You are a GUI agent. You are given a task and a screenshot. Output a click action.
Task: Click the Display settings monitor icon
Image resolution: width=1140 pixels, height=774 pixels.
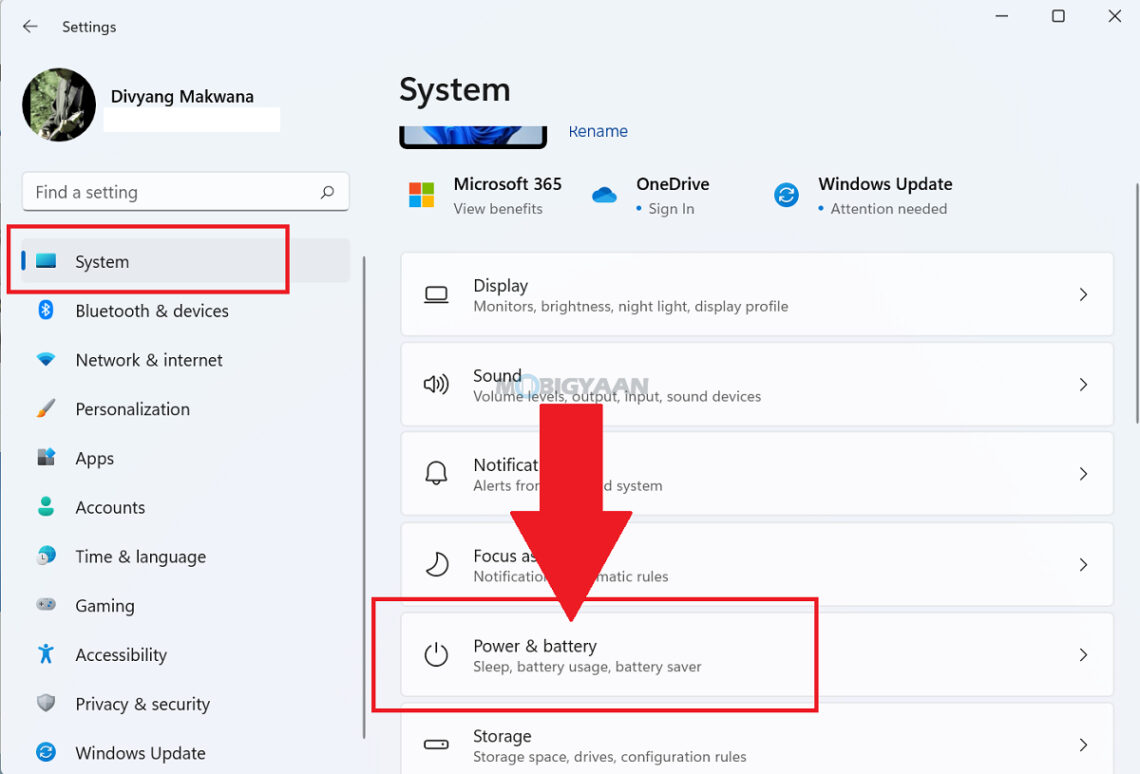[436, 294]
